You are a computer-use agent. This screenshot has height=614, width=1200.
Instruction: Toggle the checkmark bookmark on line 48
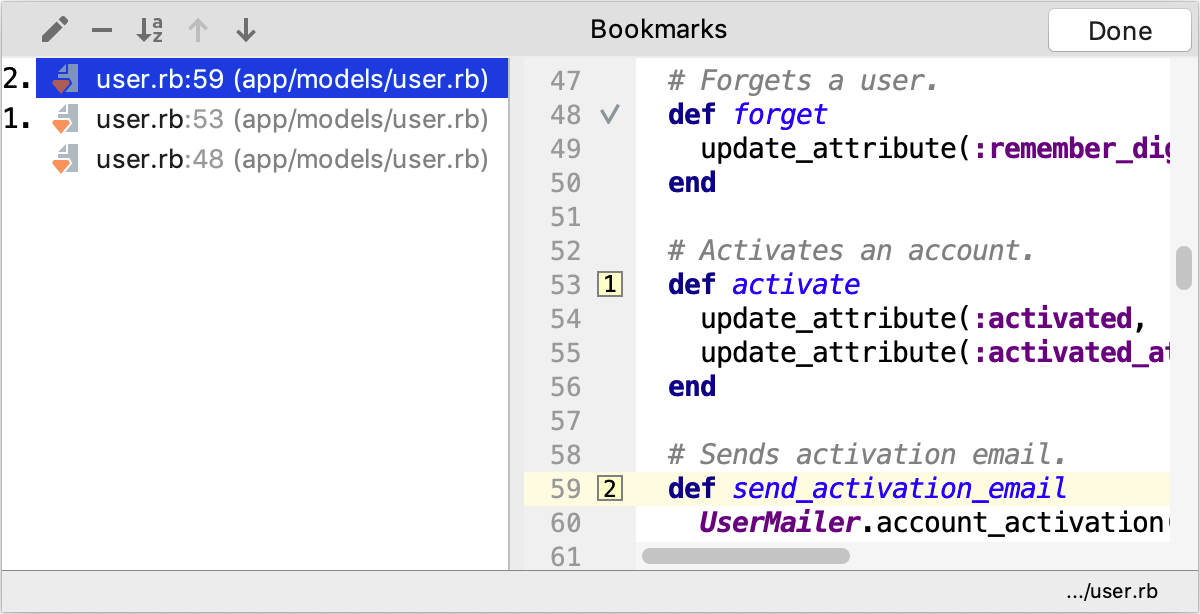(x=610, y=115)
